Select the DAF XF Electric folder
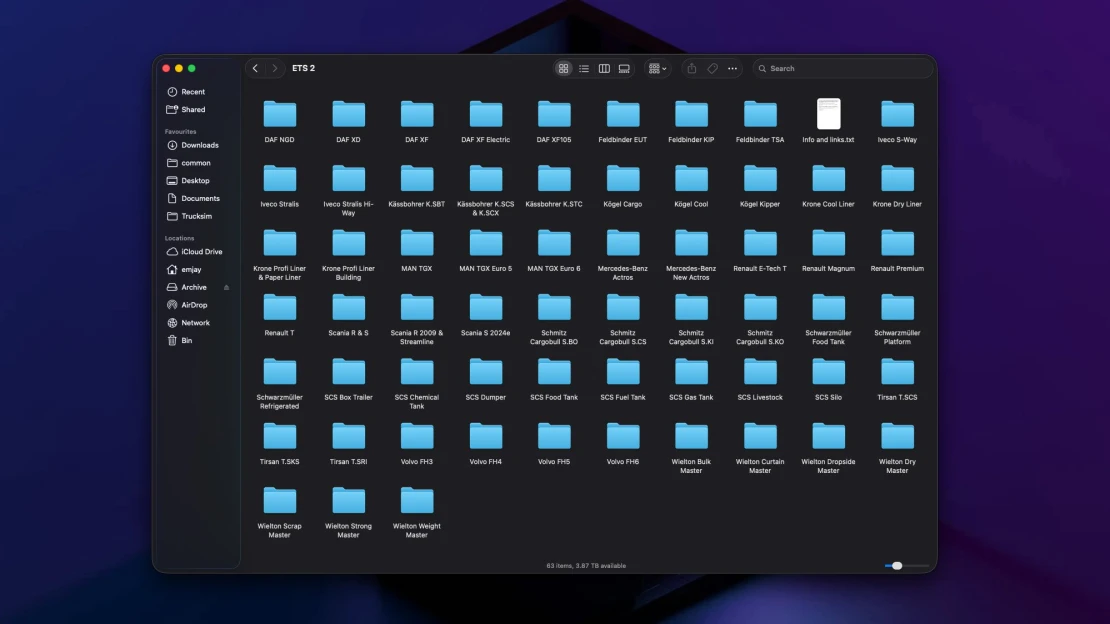 (x=486, y=114)
